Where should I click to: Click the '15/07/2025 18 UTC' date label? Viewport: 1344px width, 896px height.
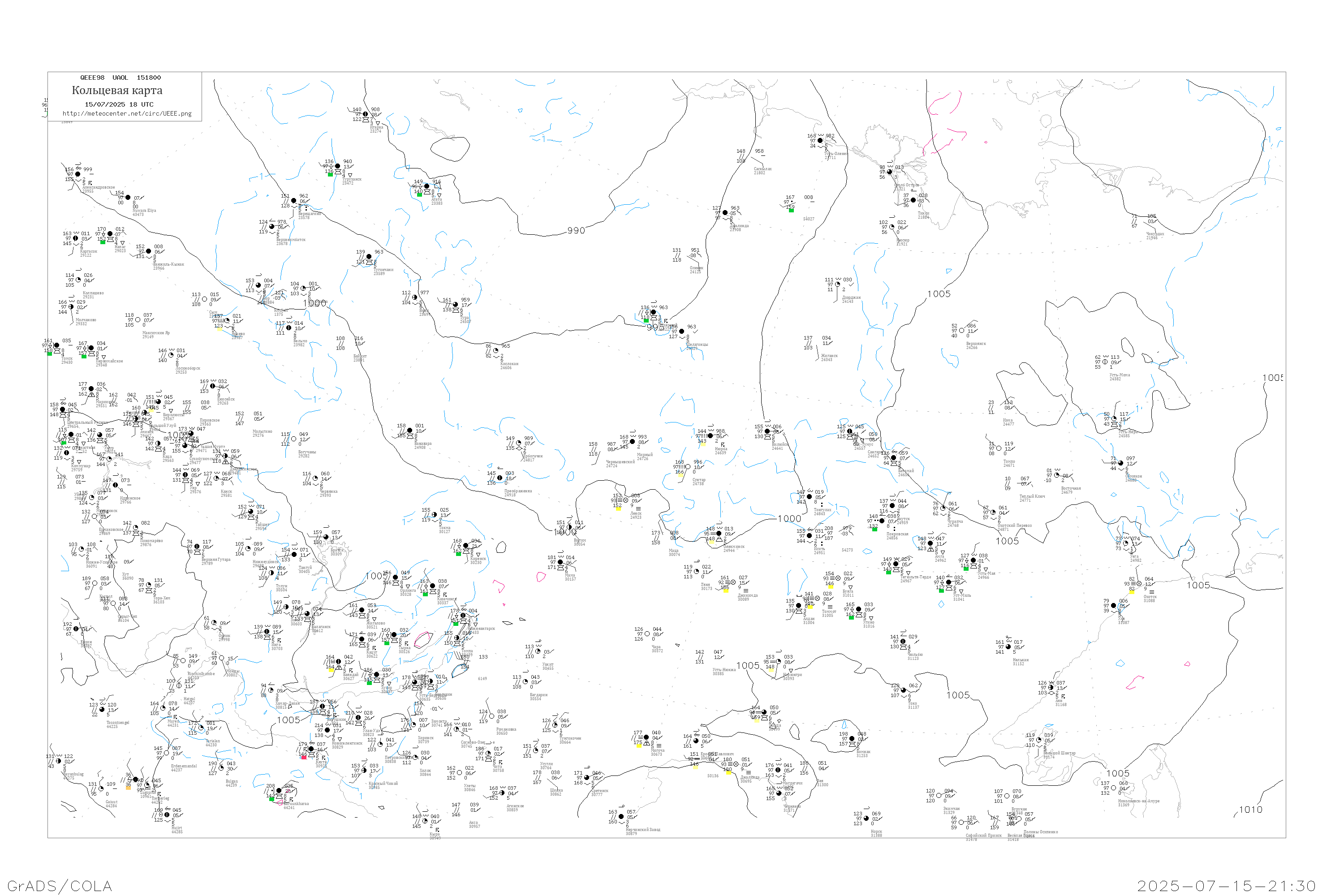[119, 104]
